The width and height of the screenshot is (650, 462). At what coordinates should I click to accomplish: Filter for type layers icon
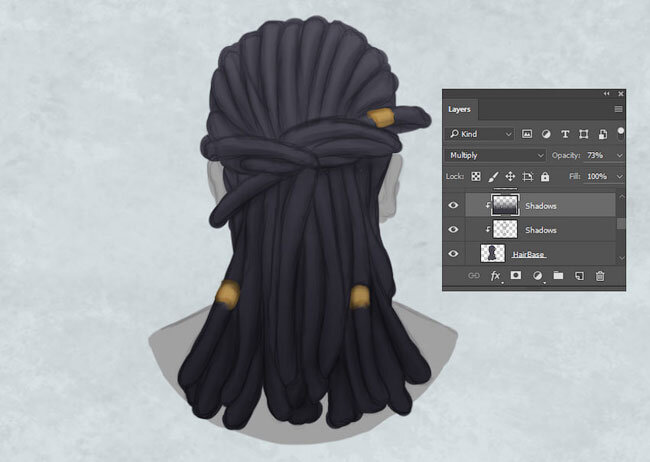point(565,134)
